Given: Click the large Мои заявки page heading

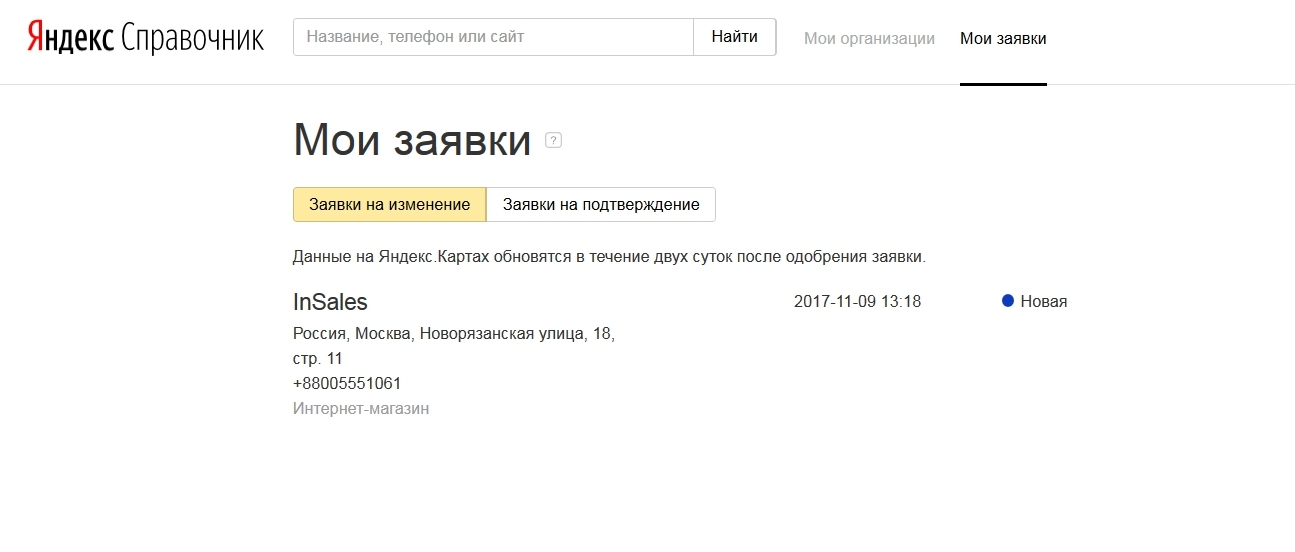Looking at the screenshot, I should [x=411, y=141].
